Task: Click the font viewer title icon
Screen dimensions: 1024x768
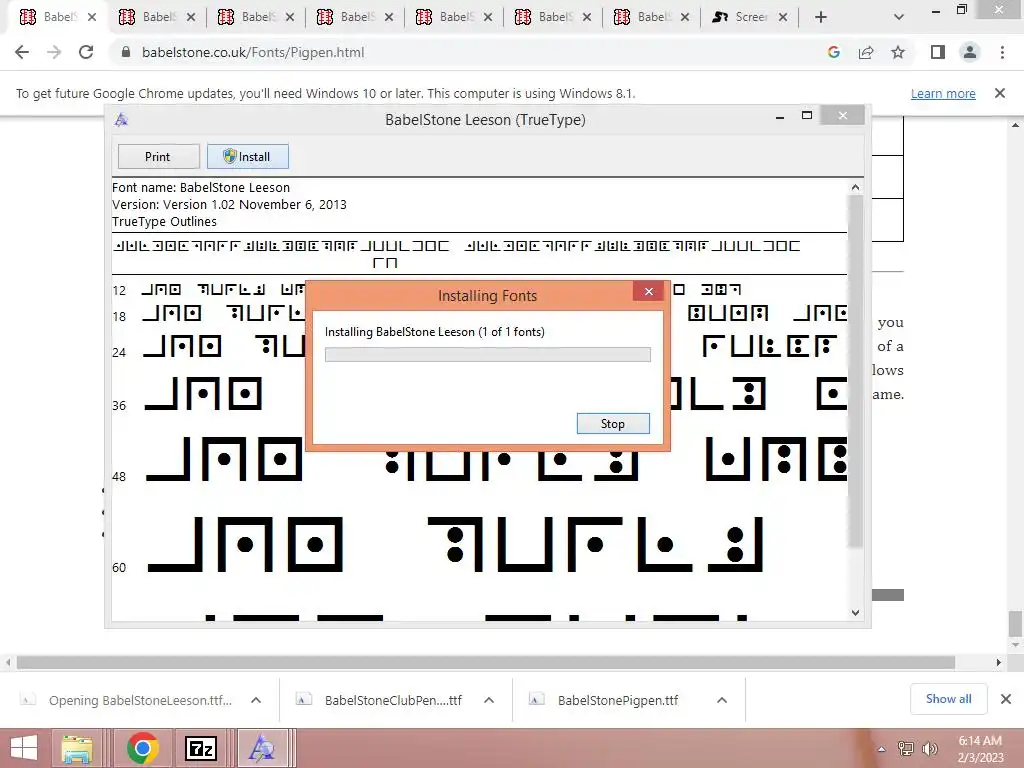Action: [121, 120]
